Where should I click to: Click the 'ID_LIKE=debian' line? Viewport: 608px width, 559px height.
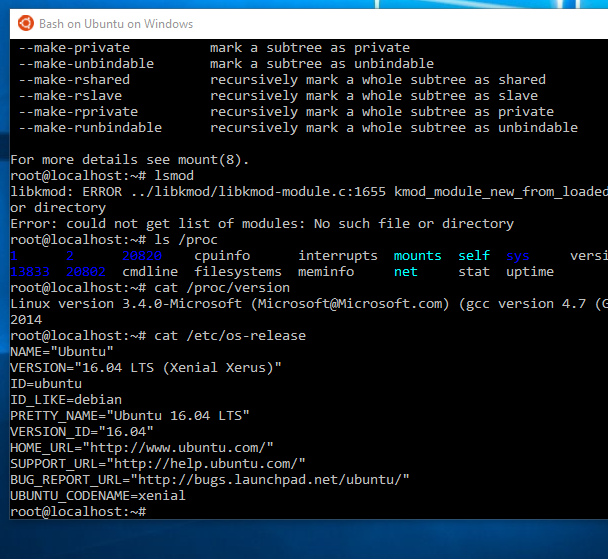click(66, 400)
